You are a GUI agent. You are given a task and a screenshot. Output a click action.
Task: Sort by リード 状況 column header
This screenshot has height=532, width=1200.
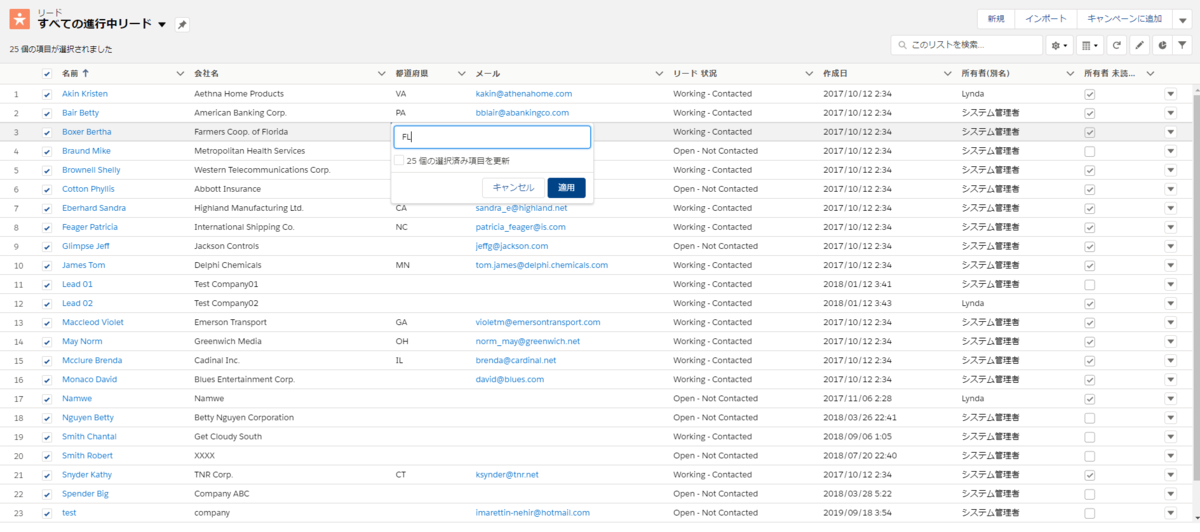[695, 74]
